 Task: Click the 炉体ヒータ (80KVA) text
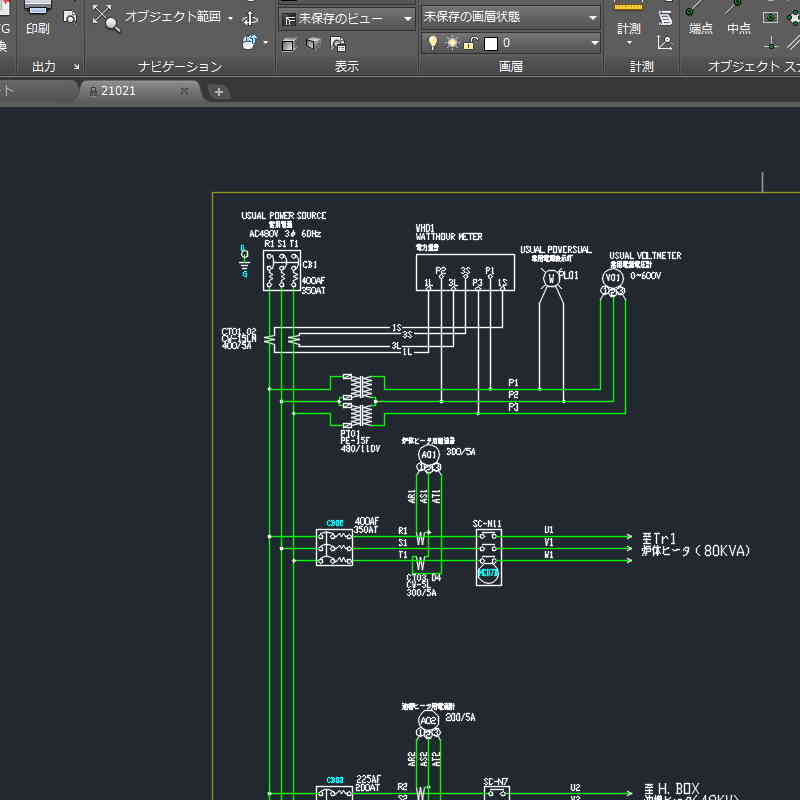[696, 551]
